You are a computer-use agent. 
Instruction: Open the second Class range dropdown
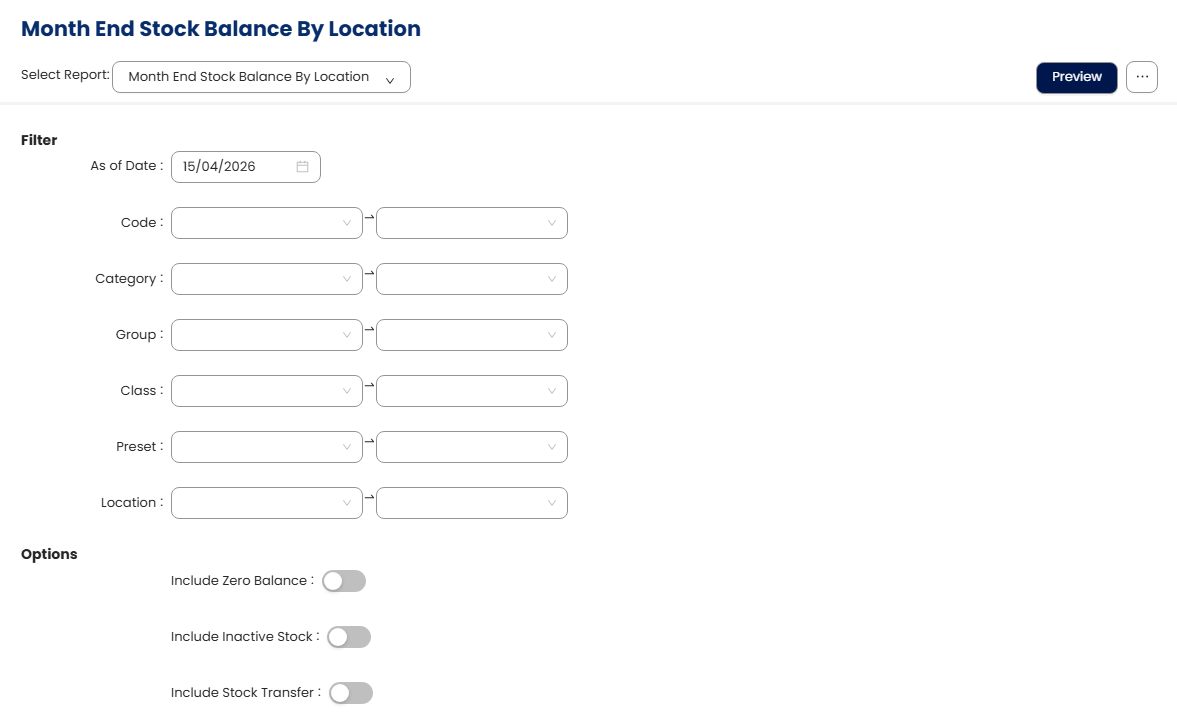(472, 391)
